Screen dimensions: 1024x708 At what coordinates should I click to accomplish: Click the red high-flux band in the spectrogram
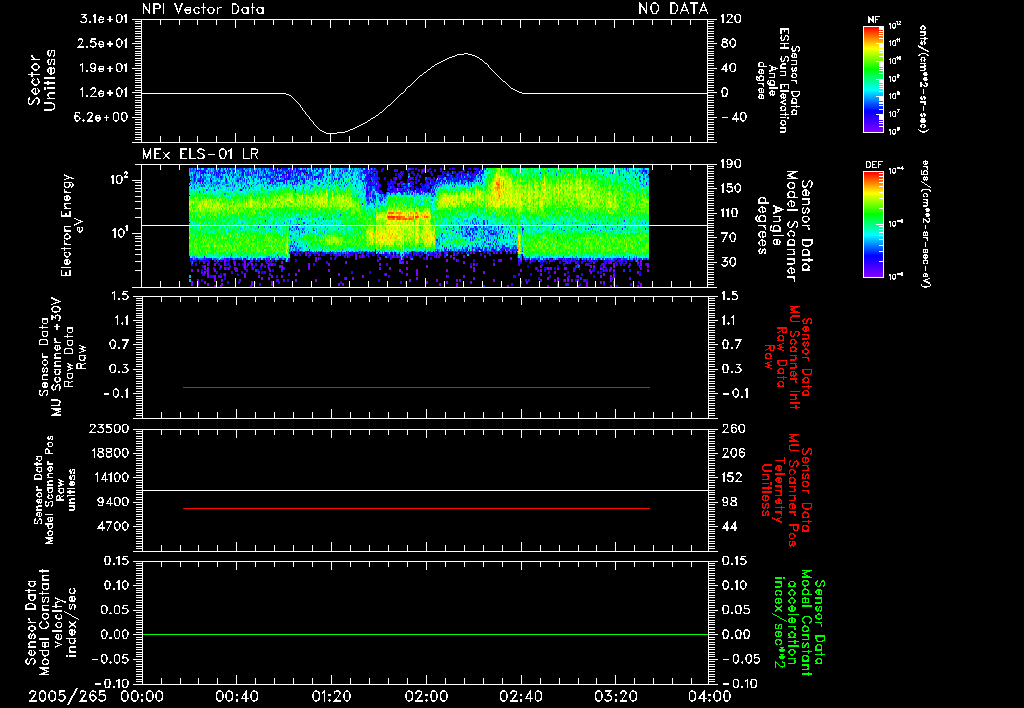tap(409, 216)
